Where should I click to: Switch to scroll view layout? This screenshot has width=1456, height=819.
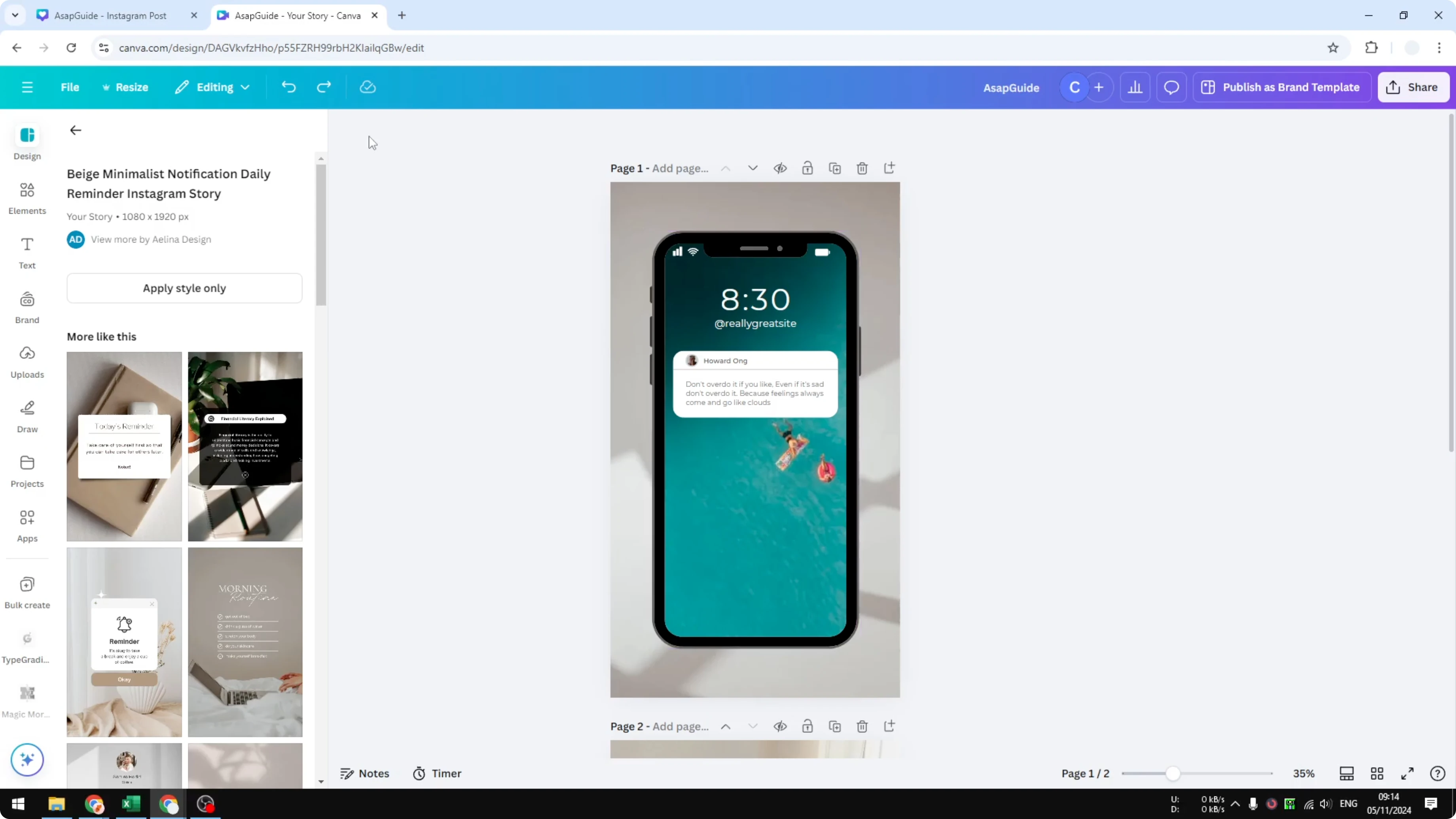(1347, 773)
